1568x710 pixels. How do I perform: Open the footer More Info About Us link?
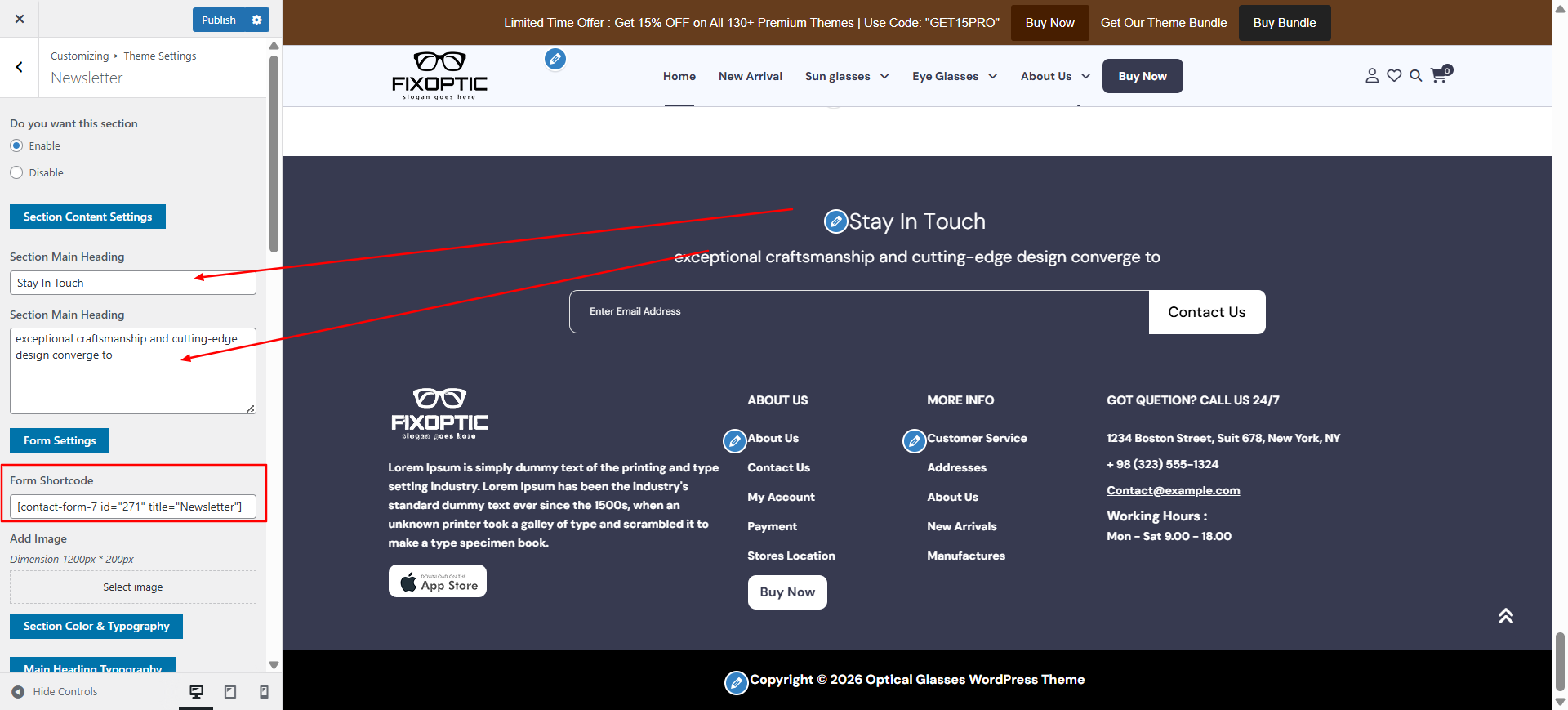click(952, 497)
